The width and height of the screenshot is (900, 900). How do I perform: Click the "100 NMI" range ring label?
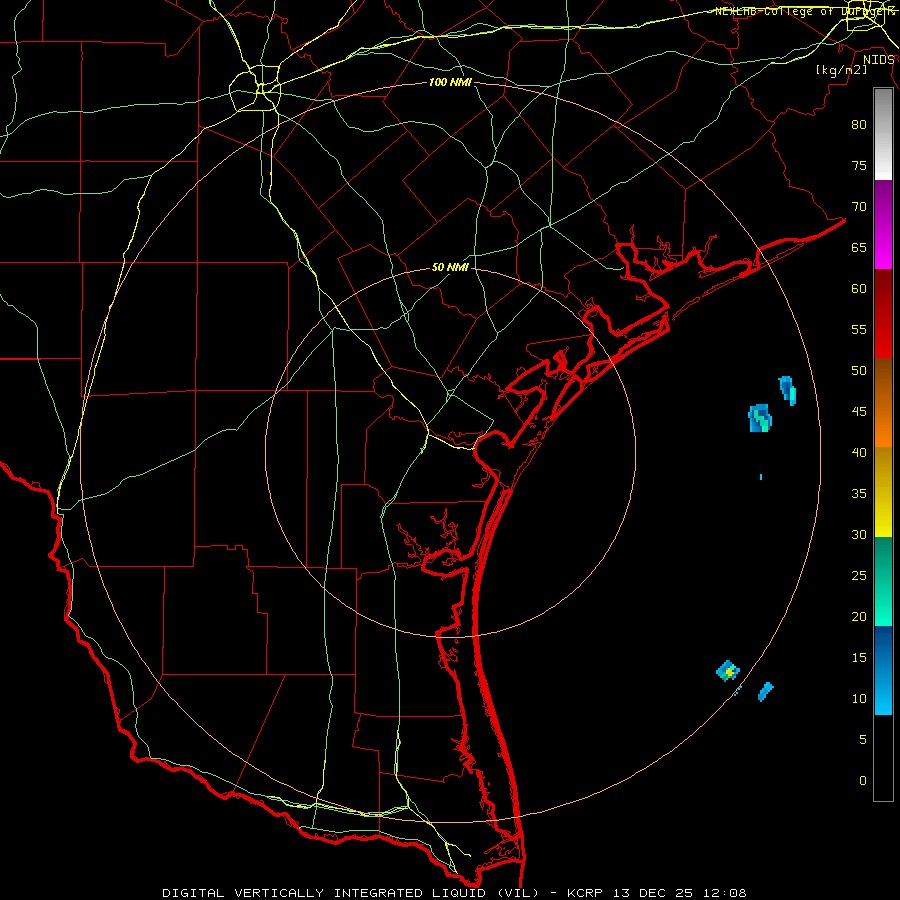[x=450, y=82]
